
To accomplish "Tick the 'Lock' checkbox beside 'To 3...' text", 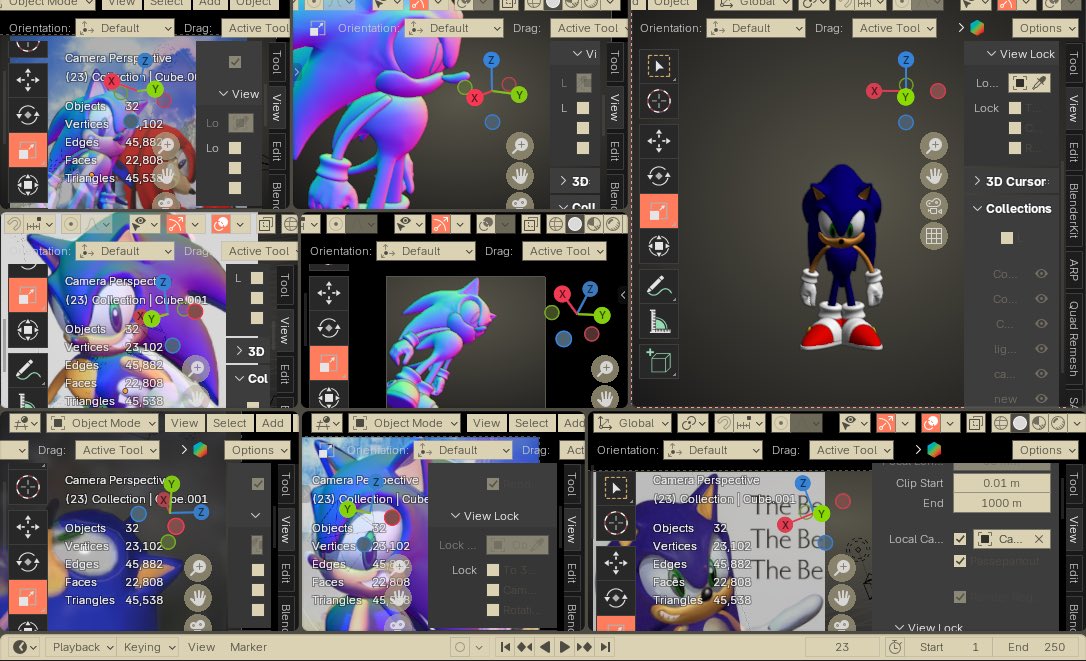I will pyautogui.click(x=493, y=570).
